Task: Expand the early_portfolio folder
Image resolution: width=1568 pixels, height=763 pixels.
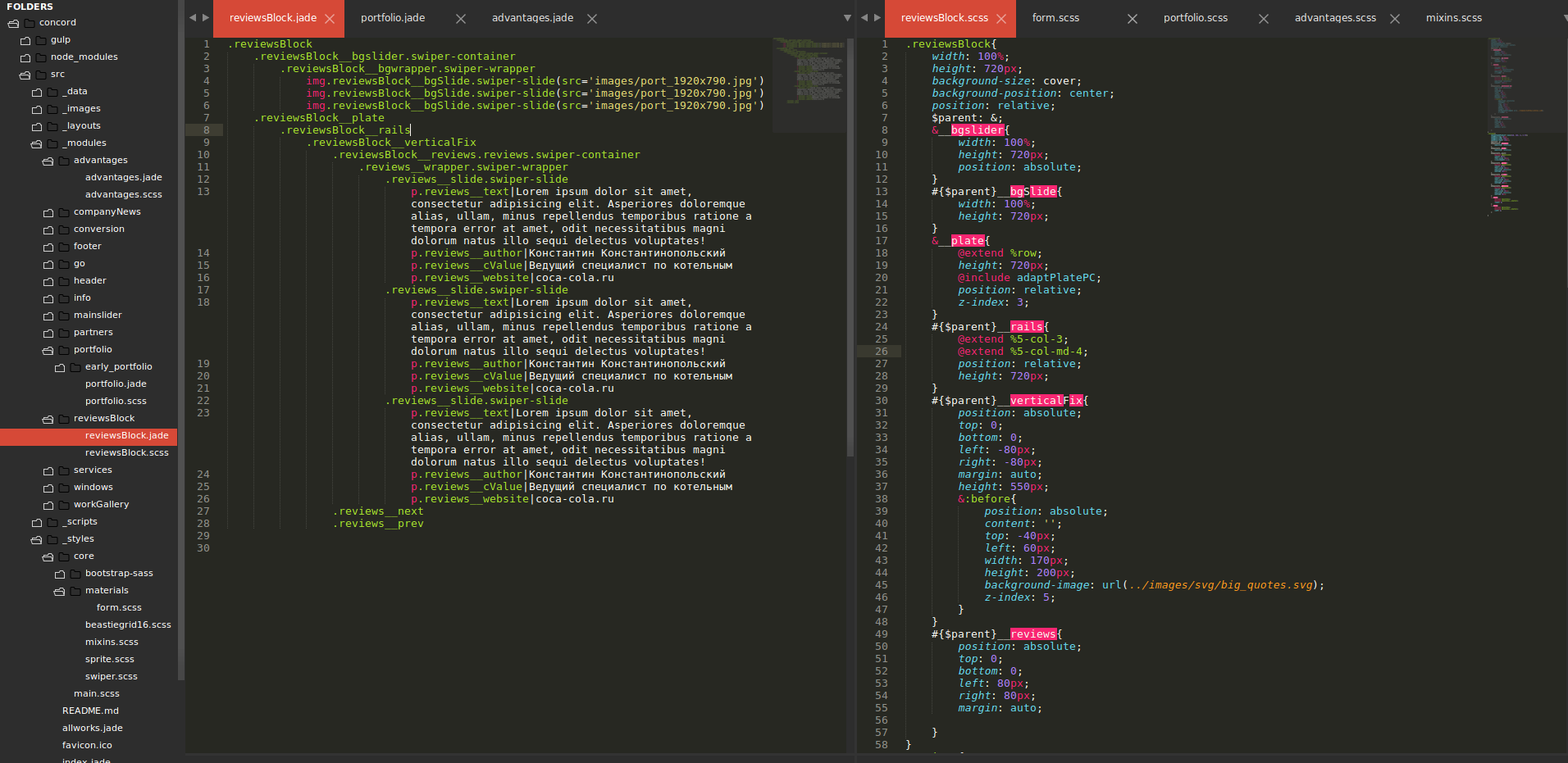Action: (x=59, y=367)
